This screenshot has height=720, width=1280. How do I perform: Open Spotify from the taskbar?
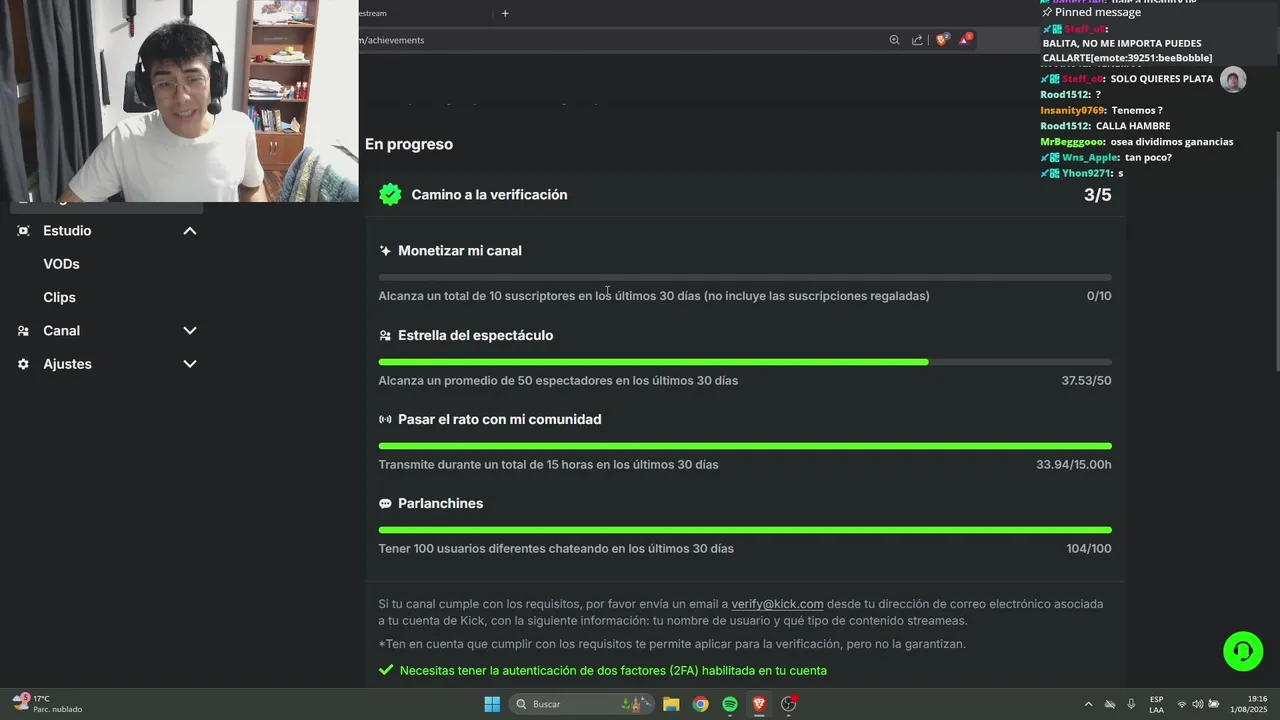click(x=730, y=704)
